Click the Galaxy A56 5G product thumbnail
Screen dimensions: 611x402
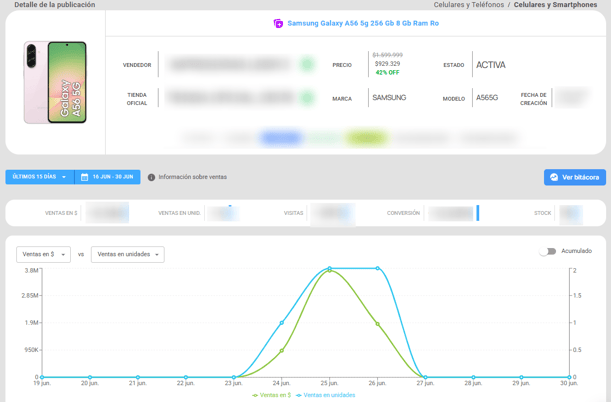coord(55,82)
